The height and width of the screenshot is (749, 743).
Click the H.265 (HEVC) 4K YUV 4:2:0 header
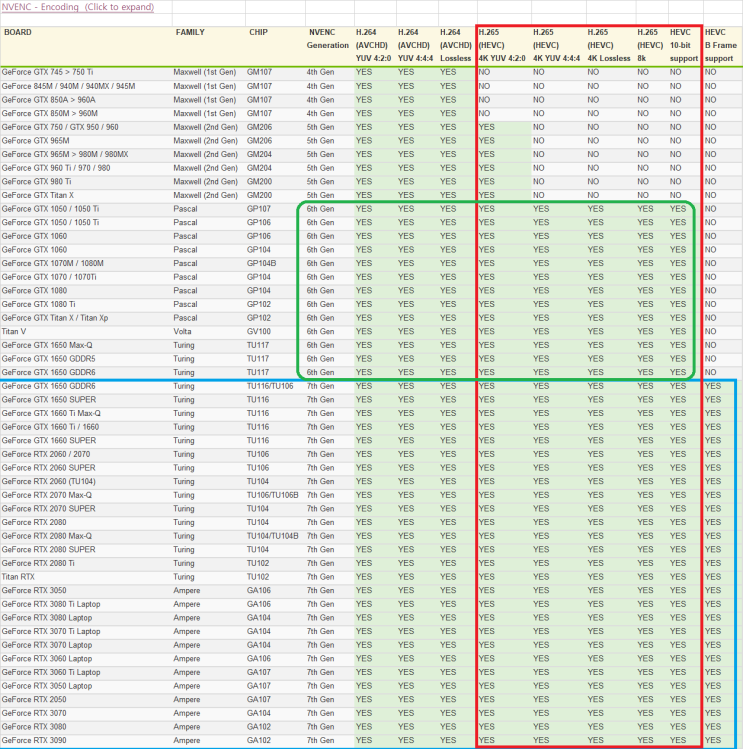502,45
